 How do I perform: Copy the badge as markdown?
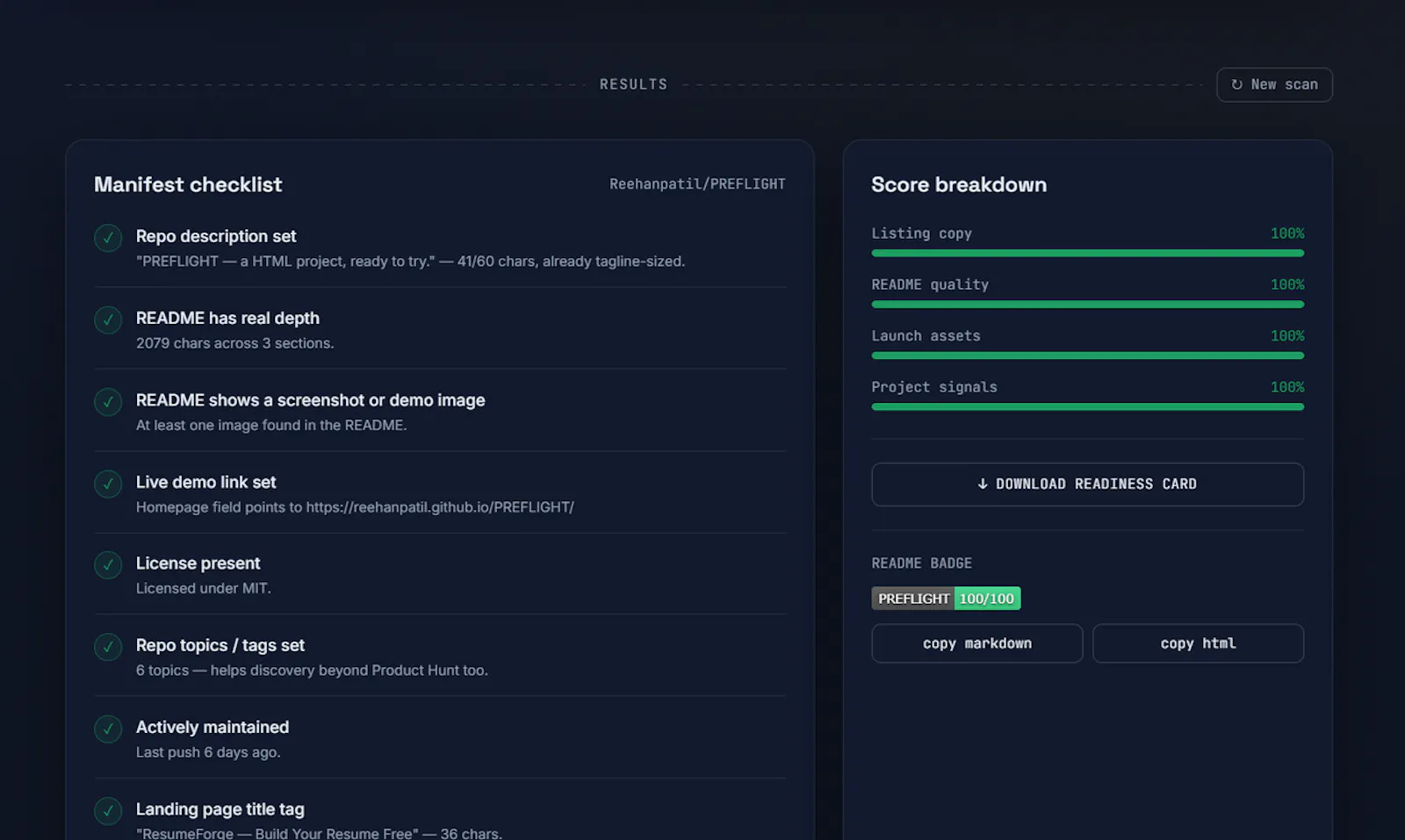click(x=977, y=643)
